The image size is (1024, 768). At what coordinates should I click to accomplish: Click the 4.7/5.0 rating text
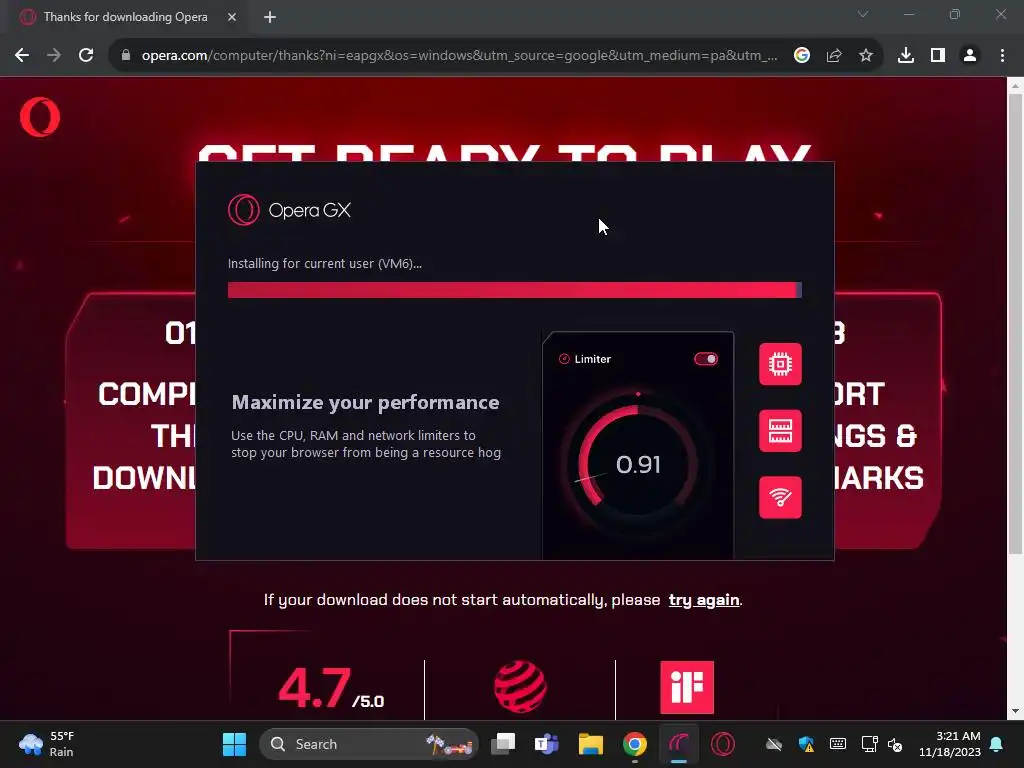pyautogui.click(x=331, y=688)
